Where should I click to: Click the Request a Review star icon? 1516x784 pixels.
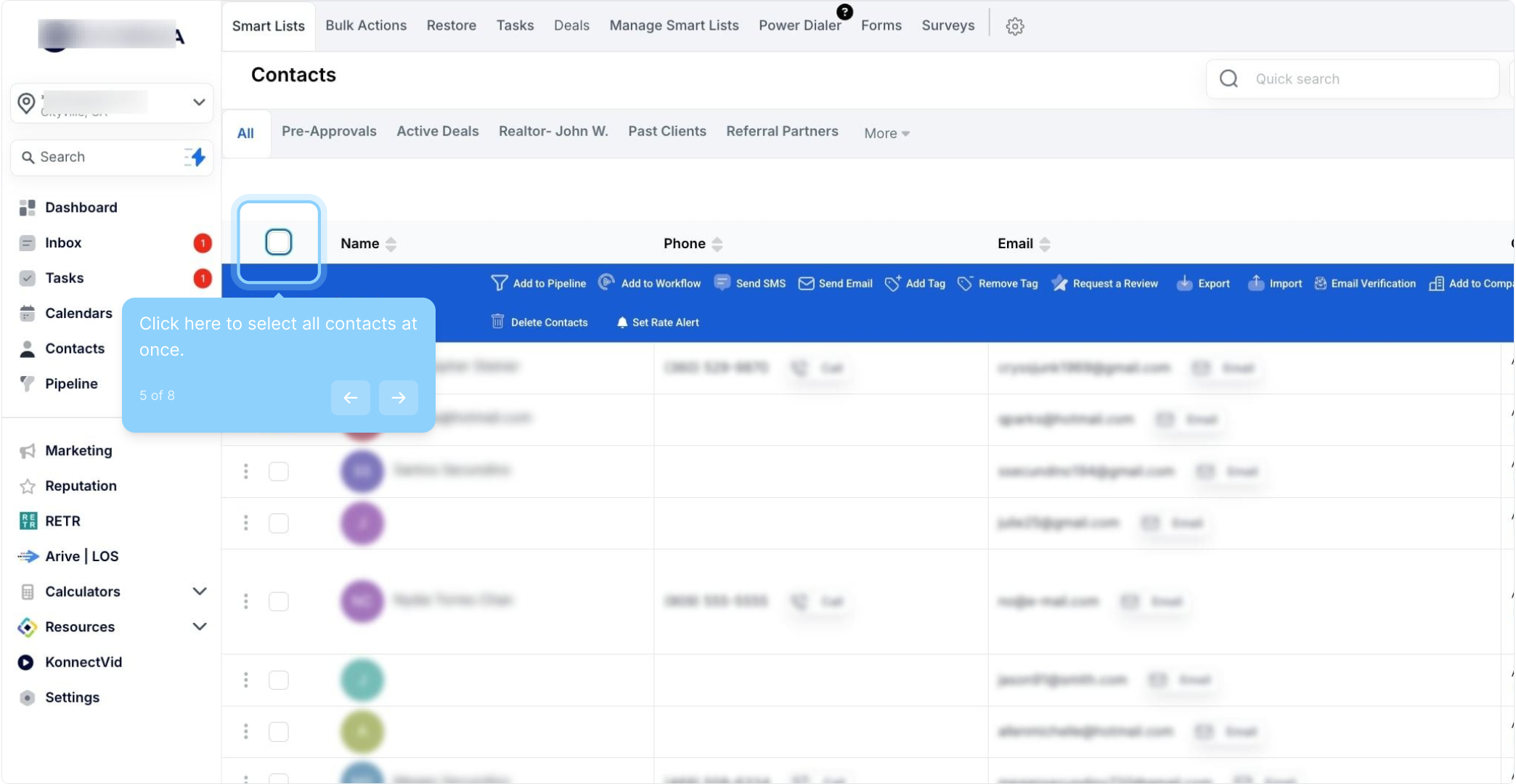1059,283
